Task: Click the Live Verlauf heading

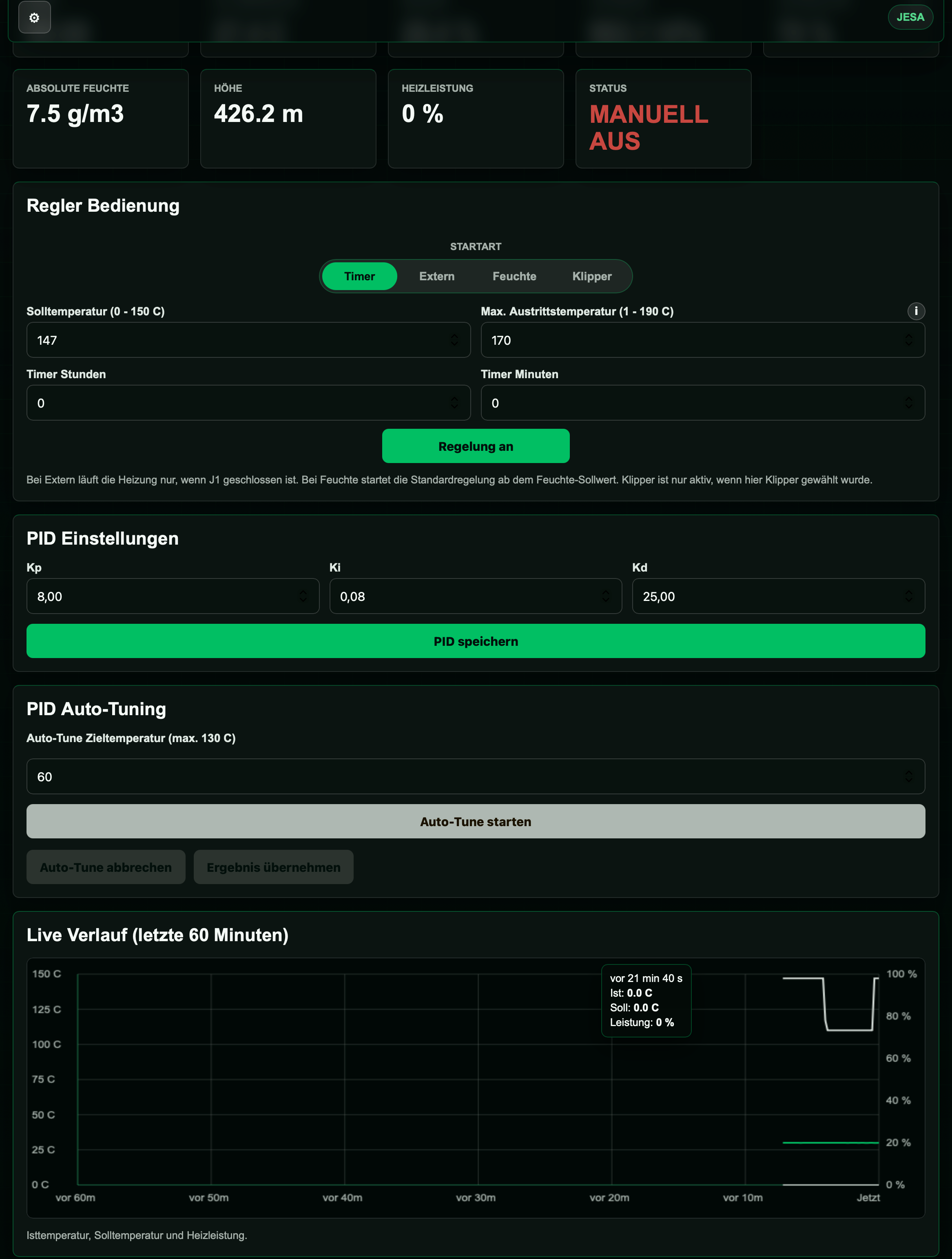Action: (157, 935)
